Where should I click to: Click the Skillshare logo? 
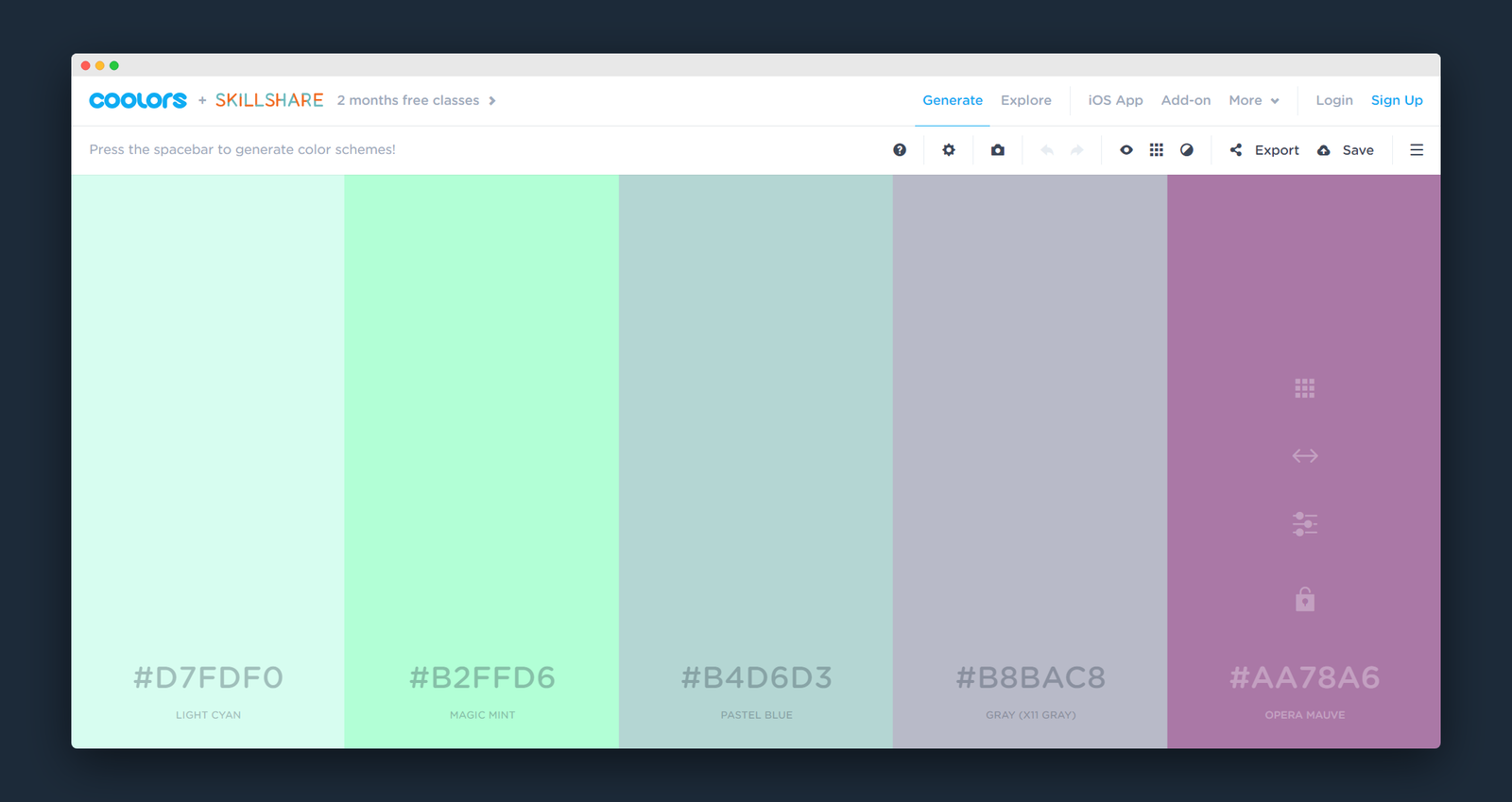pos(269,100)
